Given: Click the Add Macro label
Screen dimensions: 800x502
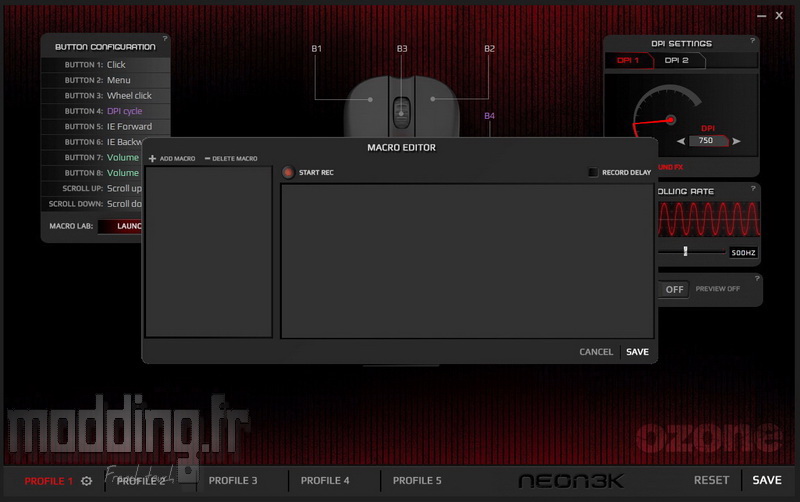Looking at the screenshot, I should 177,159.
